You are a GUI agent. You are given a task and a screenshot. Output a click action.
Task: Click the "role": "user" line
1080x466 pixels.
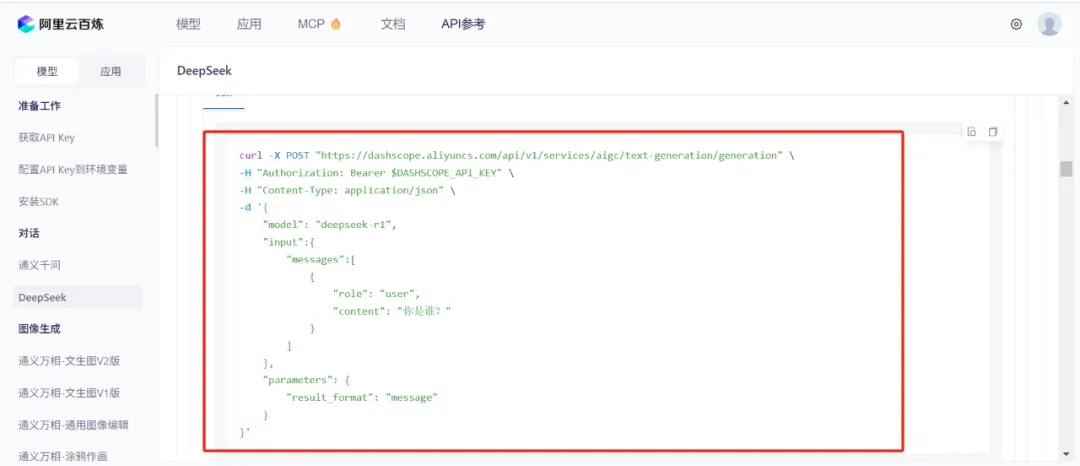click(x=376, y=295)
